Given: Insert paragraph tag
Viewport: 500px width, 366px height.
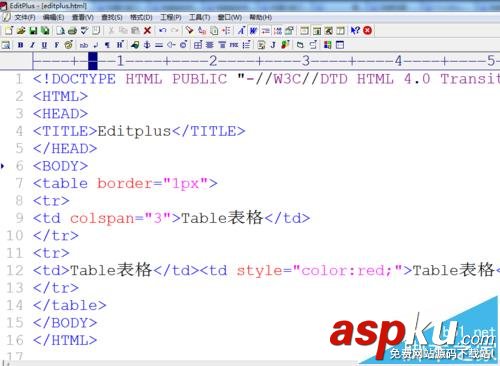Looking at the screenshot, I should (107, 45).
